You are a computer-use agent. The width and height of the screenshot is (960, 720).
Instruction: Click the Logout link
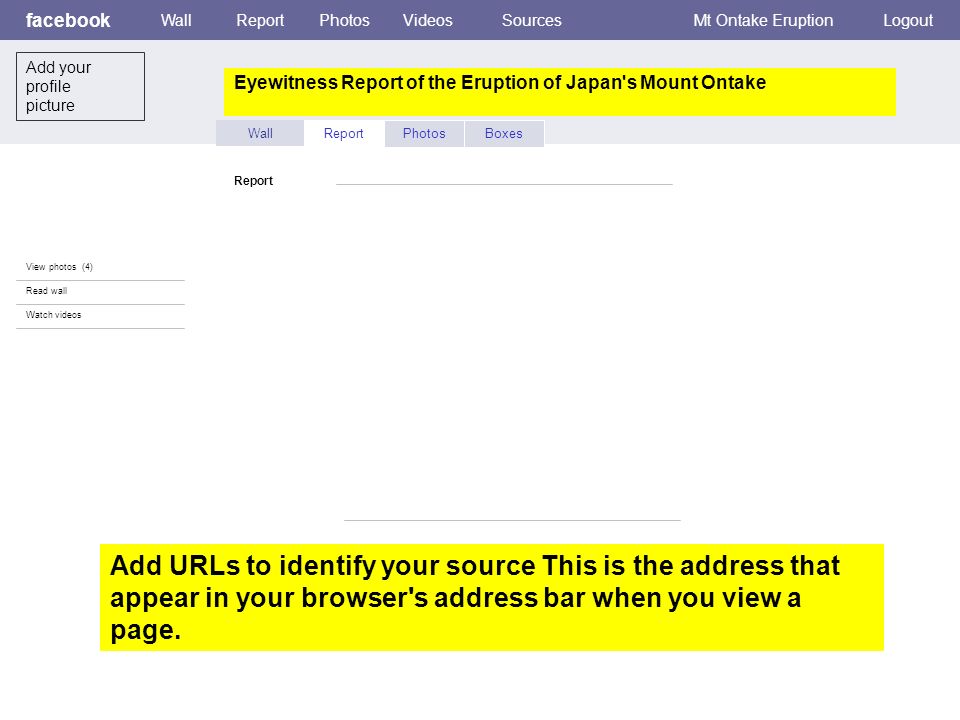coord(908,20)
